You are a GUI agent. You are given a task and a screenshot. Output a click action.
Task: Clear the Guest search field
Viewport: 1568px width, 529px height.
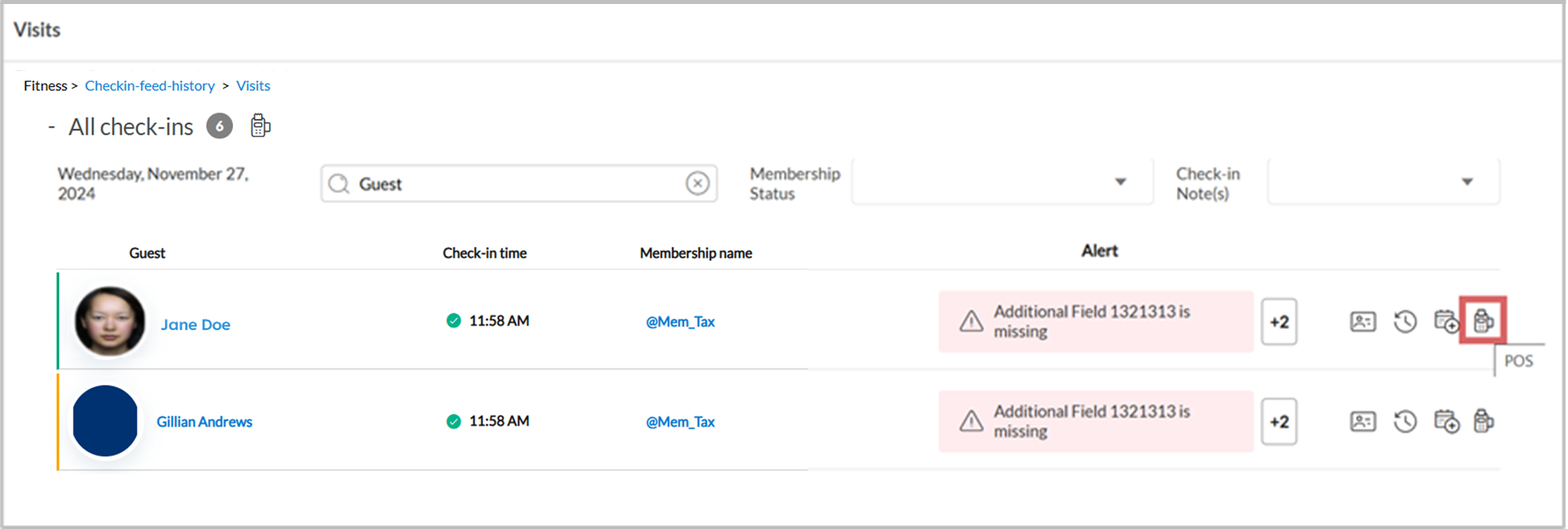point(698,184)
